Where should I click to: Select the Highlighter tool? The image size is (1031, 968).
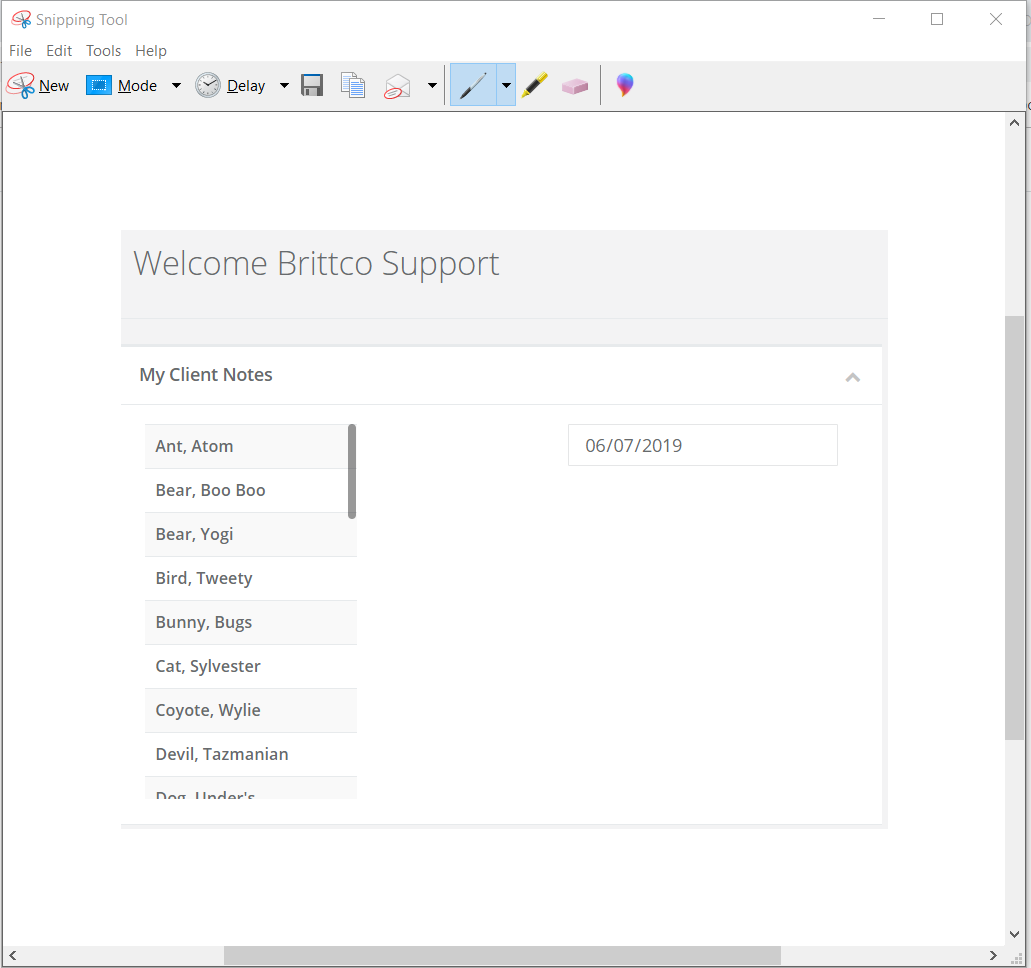point(535,86)
